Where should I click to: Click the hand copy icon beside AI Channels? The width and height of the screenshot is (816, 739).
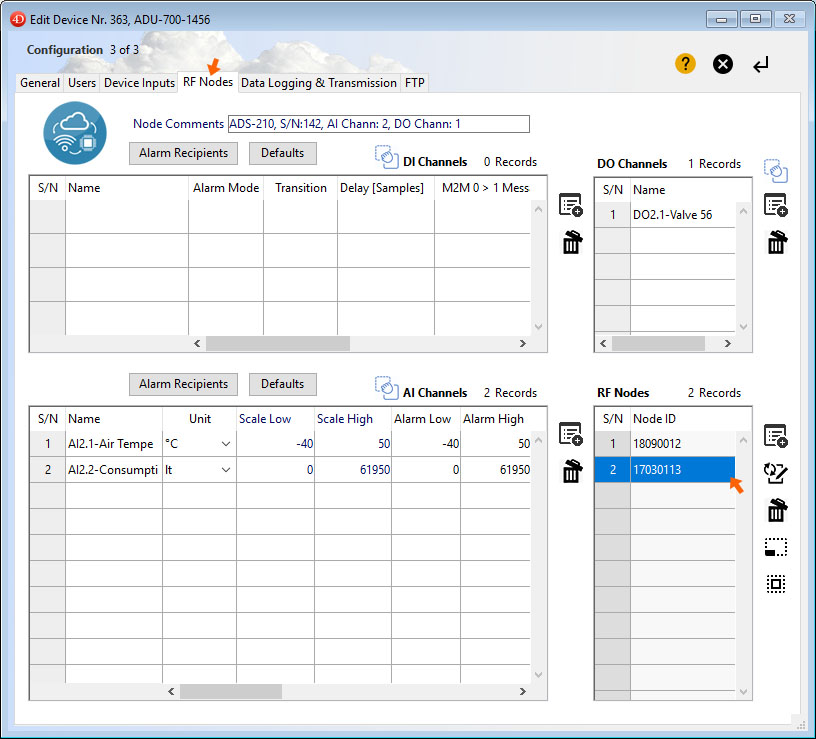[x=386, y=388]
